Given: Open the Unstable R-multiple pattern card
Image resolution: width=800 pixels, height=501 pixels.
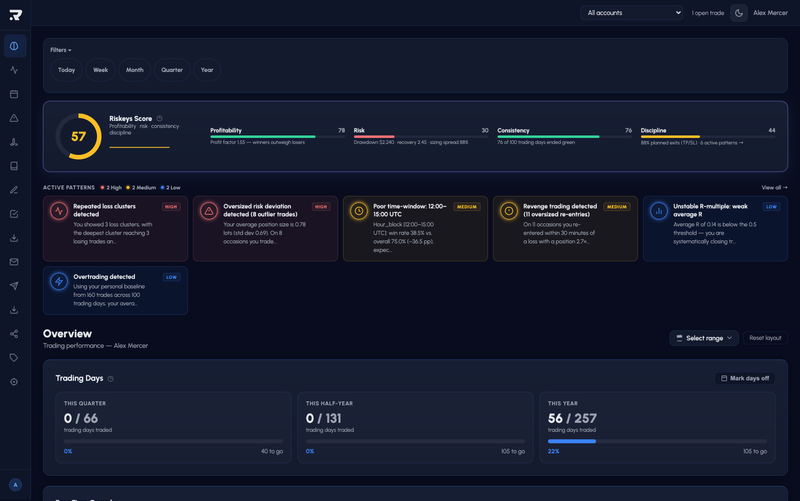Looking at the screenshot, I should pyautogui.click(x=715, y=229).
